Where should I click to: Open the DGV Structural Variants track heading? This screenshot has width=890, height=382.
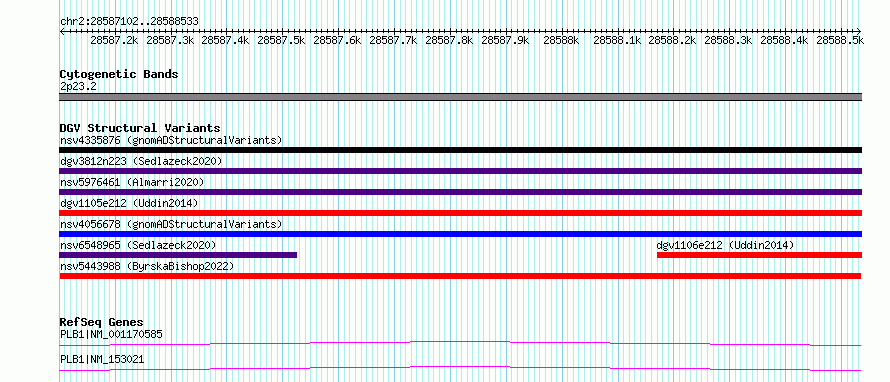point(140,128)
